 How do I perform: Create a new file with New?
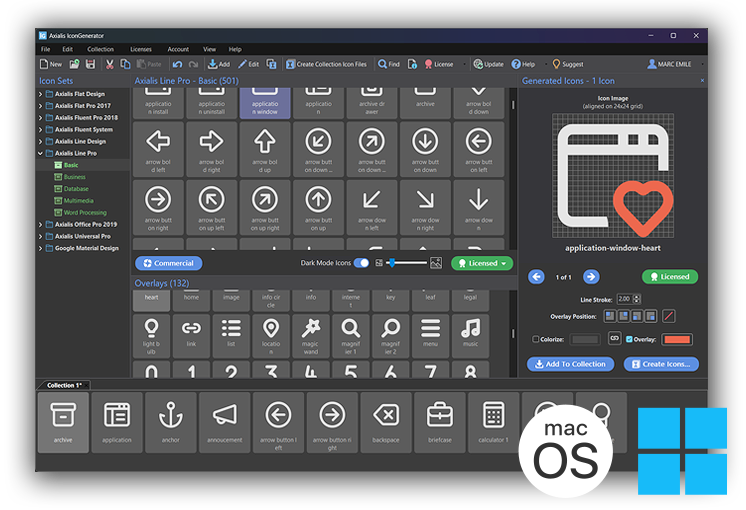tap(51, 64)
